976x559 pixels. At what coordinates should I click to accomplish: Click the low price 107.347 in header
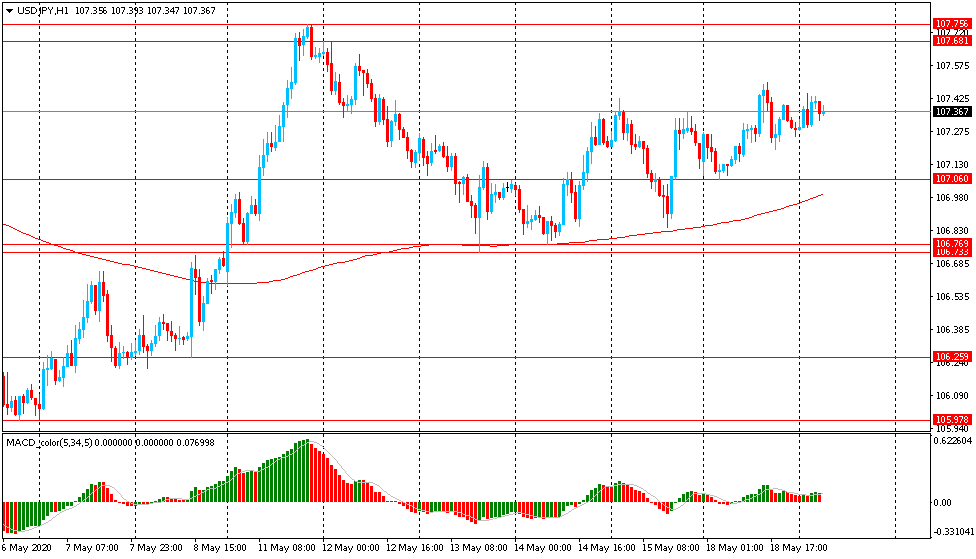pyautogui.click(x=163, y=11)
